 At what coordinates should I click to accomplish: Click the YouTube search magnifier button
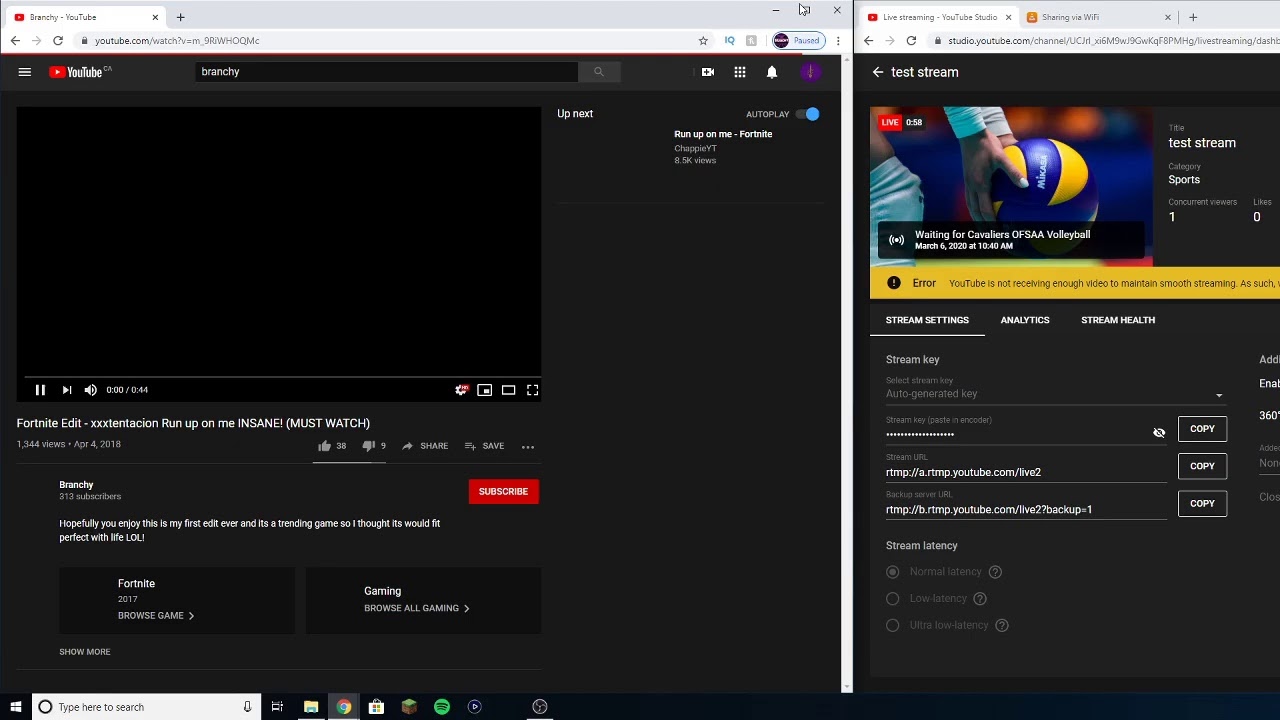point(598,72)
